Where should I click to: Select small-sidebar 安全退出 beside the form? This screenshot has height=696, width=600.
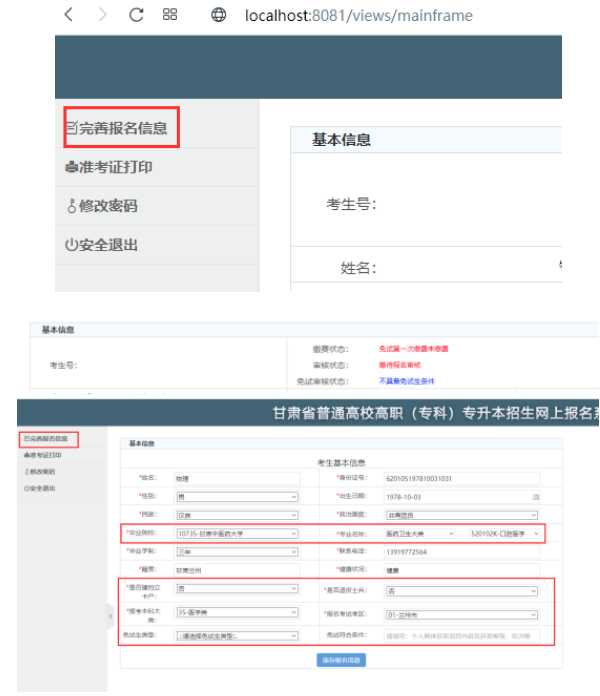pos(39,488)
